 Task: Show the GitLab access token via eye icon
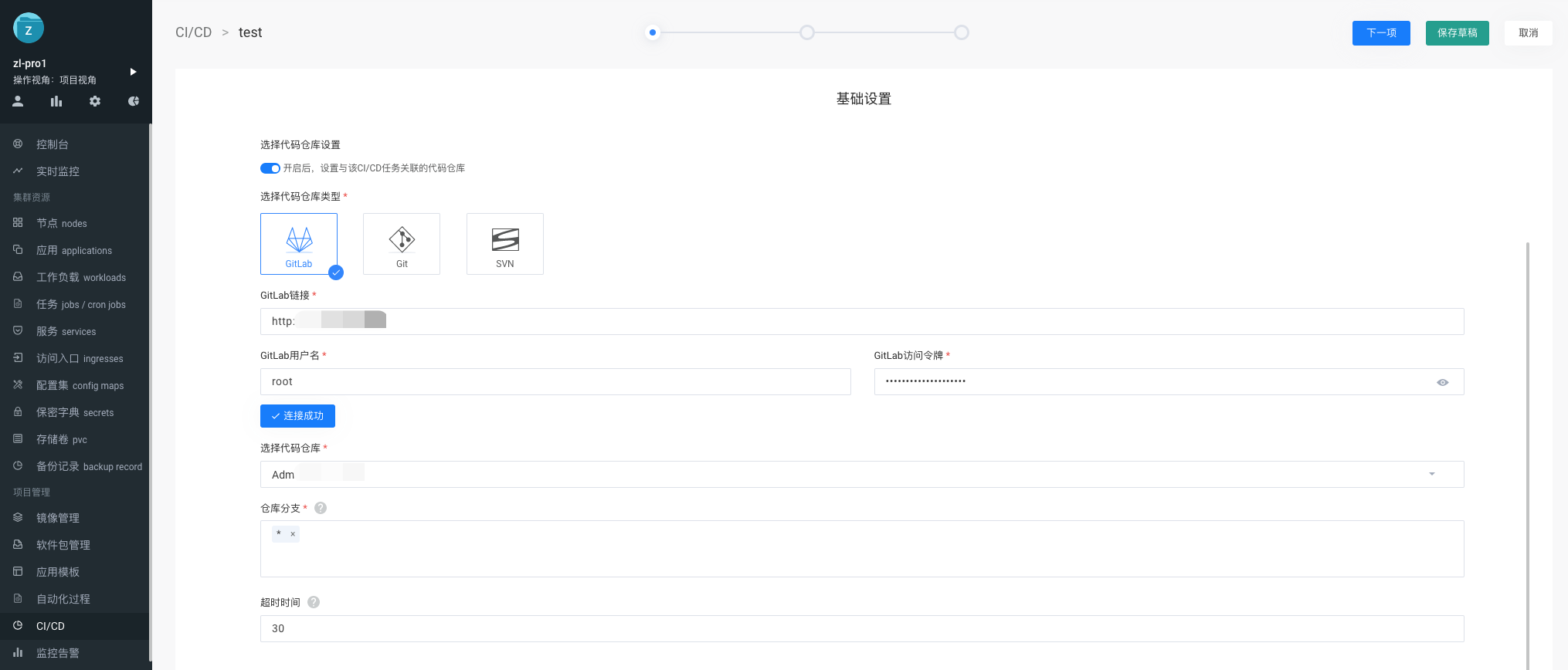point(1442,382)
